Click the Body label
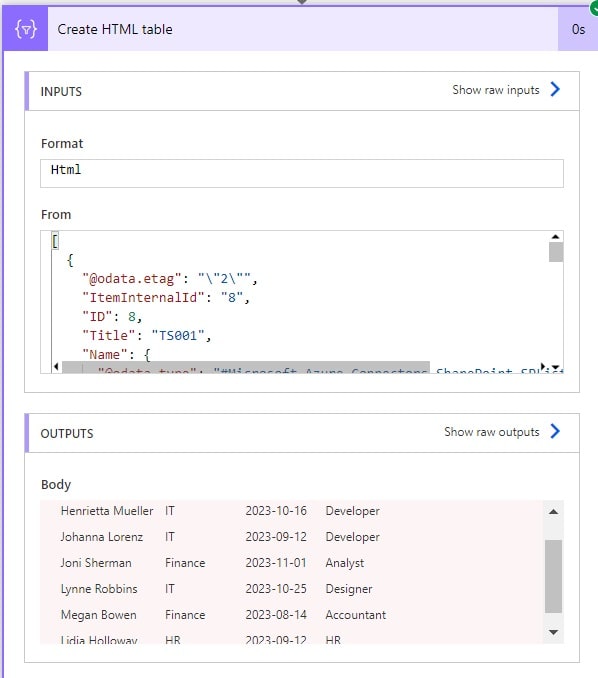The height and width of the screenshot is (678, 598). 56,485
